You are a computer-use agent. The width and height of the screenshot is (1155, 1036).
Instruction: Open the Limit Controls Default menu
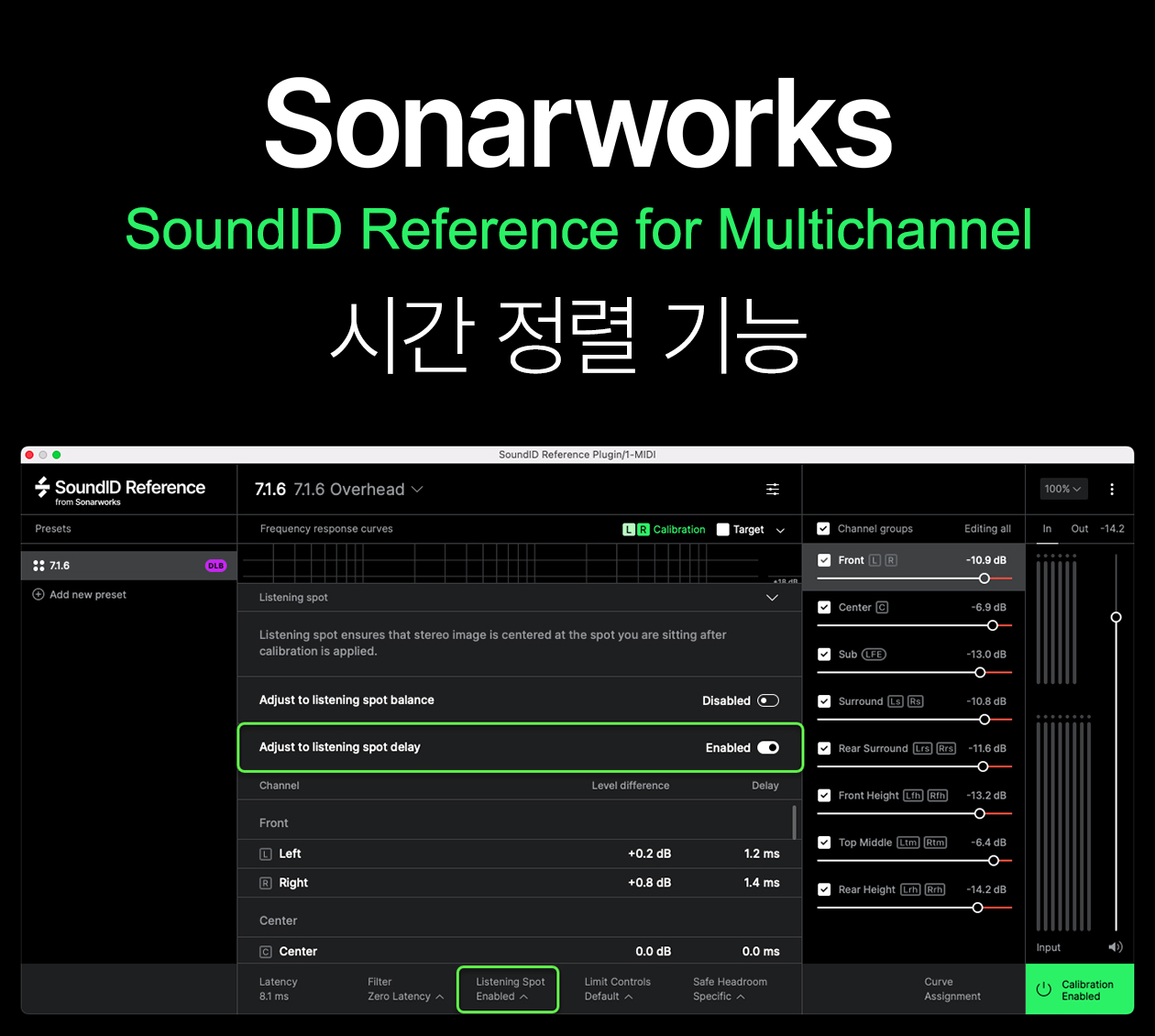(x=617, y=989)
